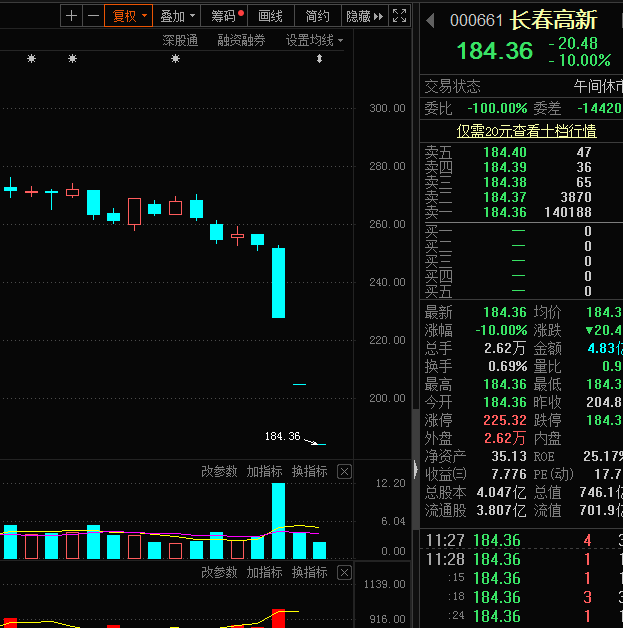Open the 复权 adjustment dropdown
Image resolution: width=623 pixels, height=628 pixels.
click(x=130, y=16)
